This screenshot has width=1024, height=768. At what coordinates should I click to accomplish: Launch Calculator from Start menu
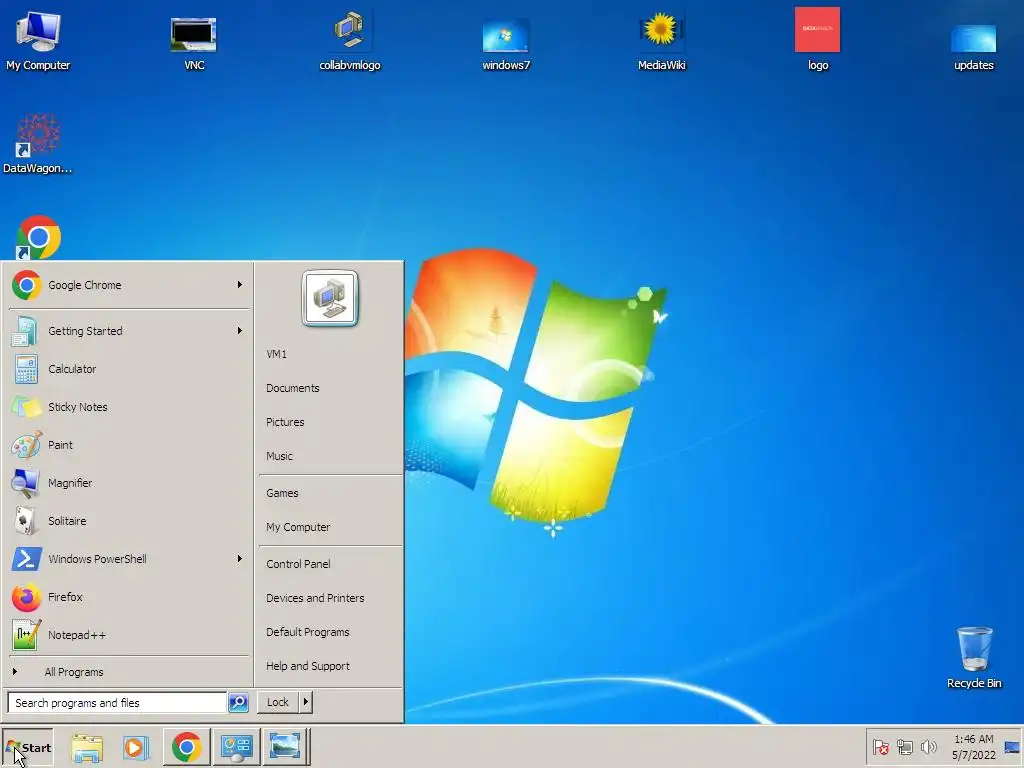pyautogui.click(x=128, y=369)
